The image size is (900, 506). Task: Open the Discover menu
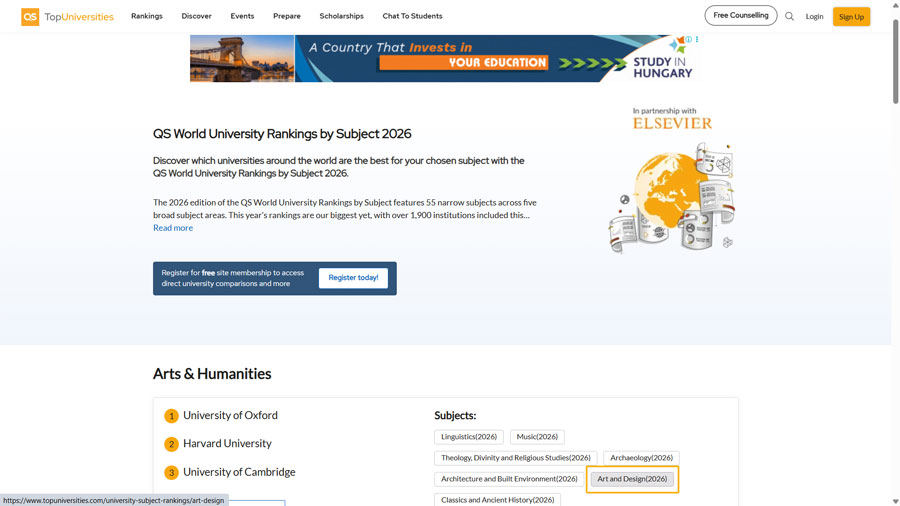[196, 16]
